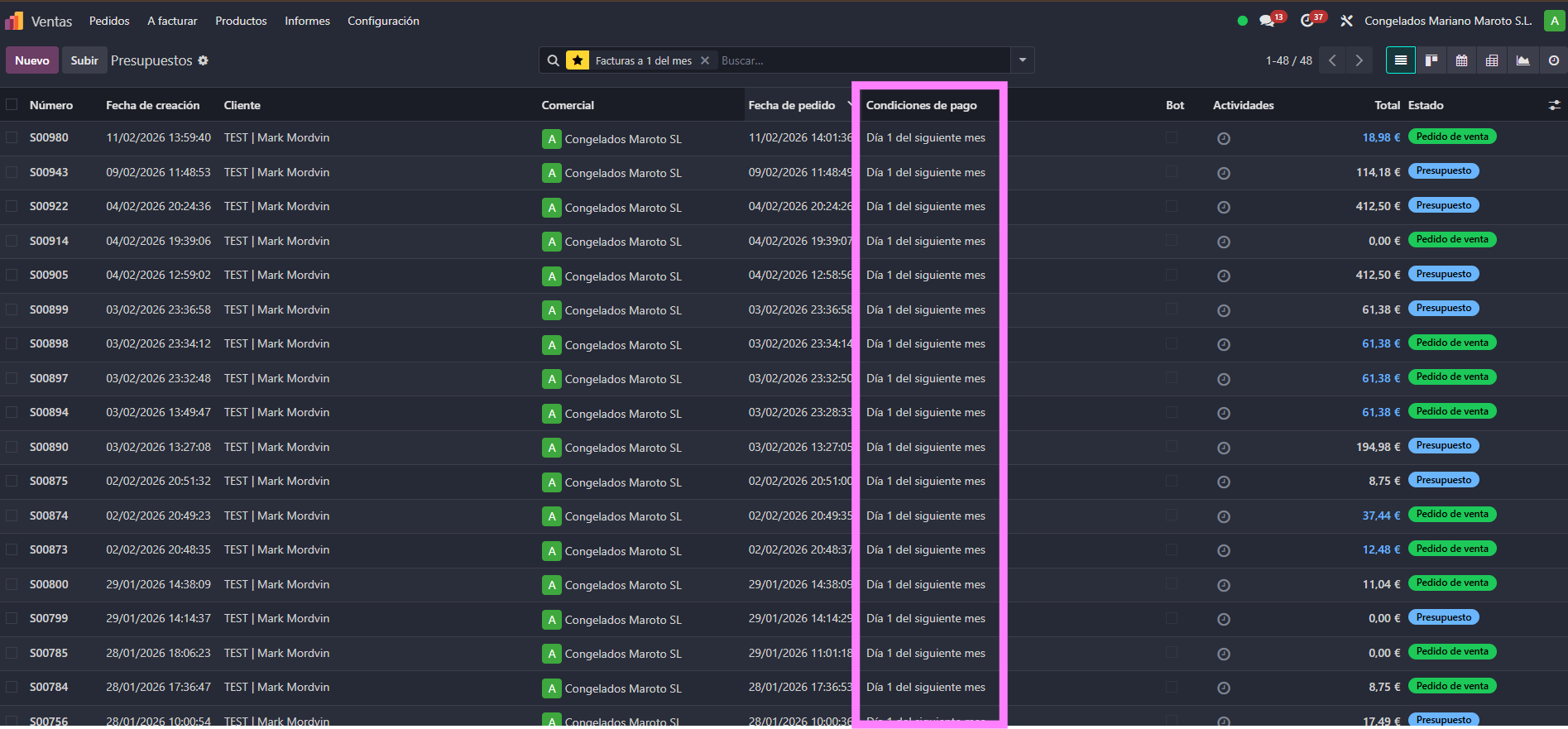
Task: Tick the select-all checkbox in header
Action: pyautogui.click(x=12, y=105)
